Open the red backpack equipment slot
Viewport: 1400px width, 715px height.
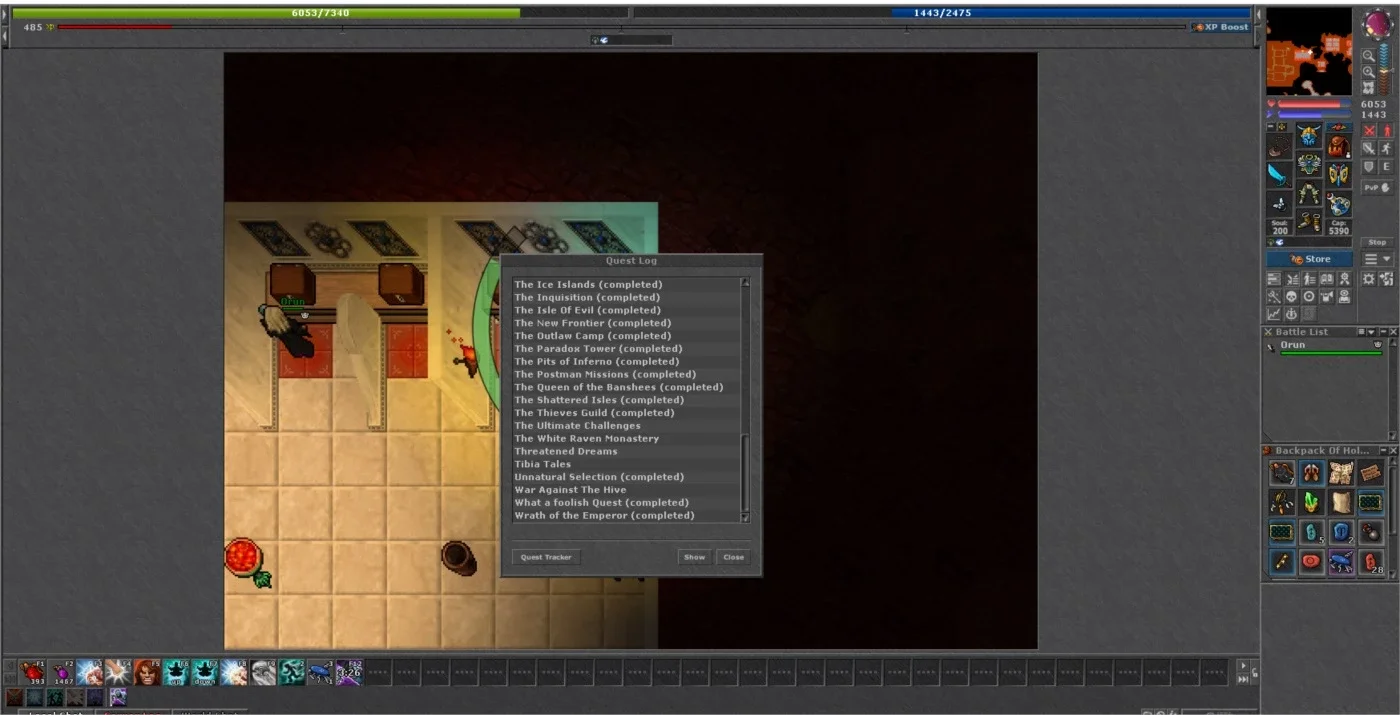1338,145
